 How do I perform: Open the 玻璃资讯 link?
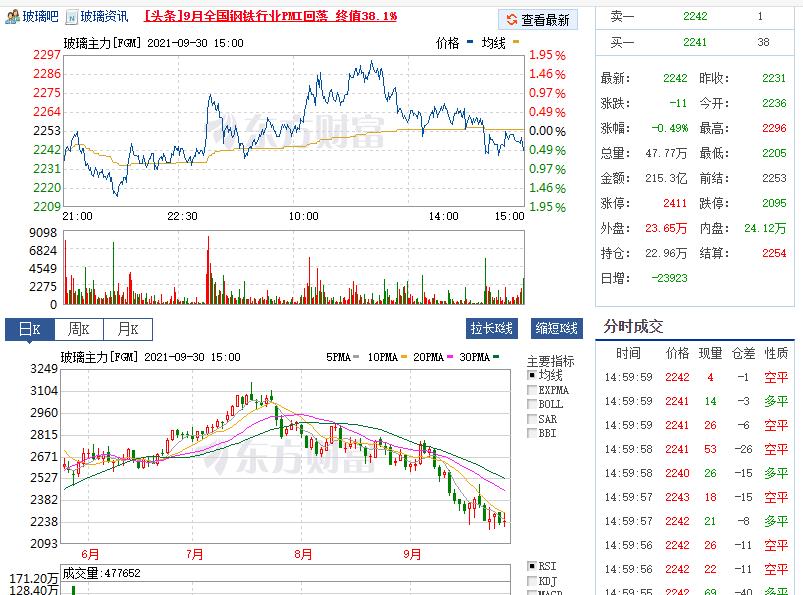(104, 17)
